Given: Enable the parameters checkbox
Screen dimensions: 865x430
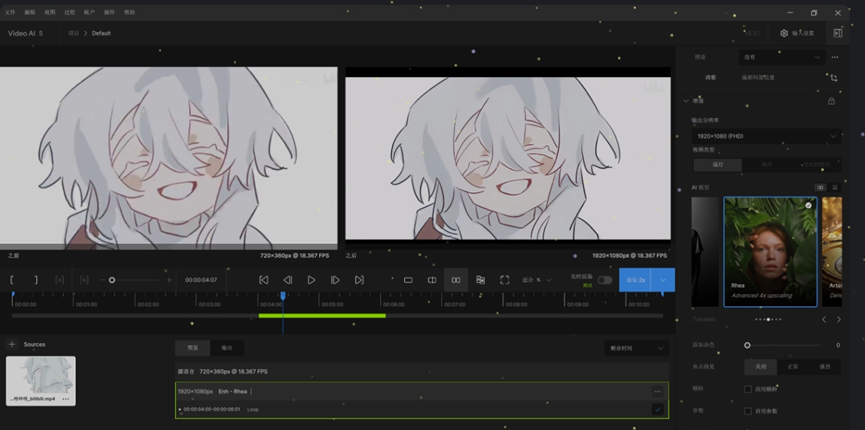Looking at the screenshot, I should click(x=748, y=411).
